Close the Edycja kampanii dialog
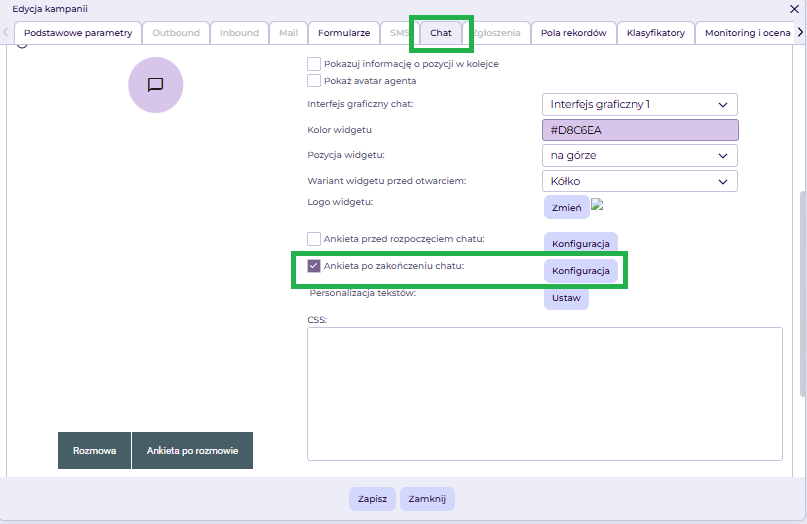 794,9
